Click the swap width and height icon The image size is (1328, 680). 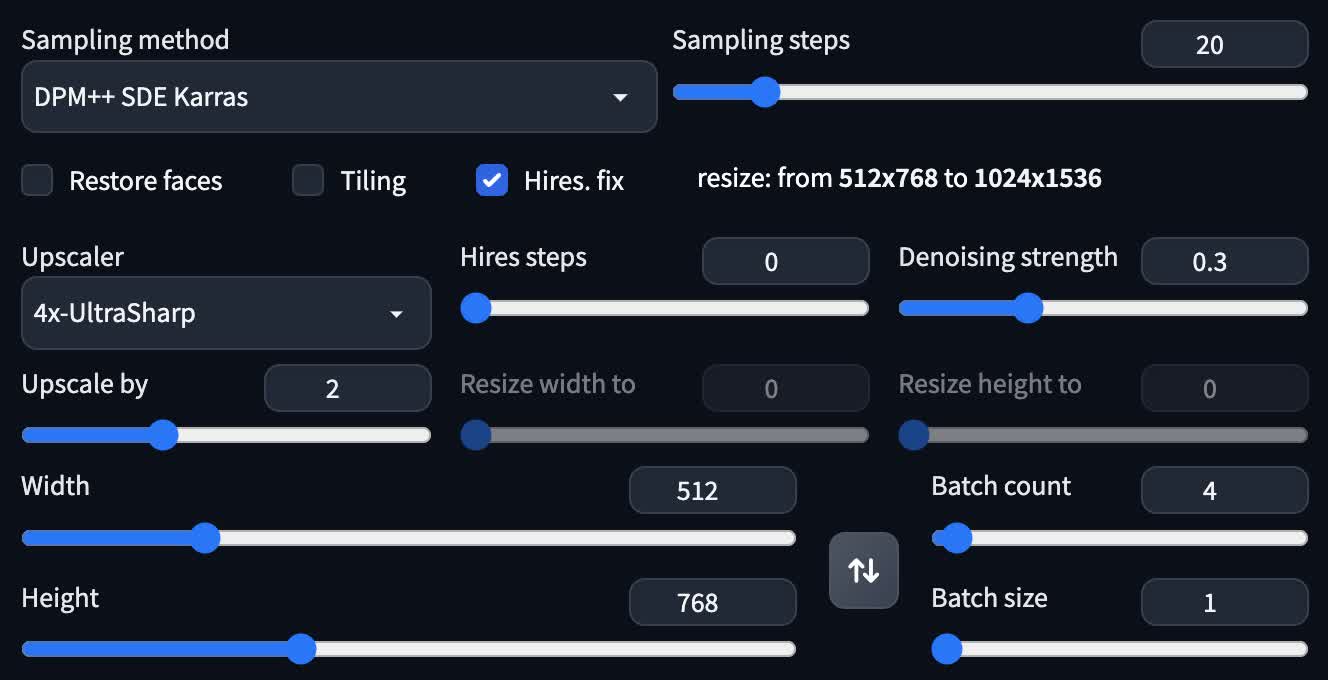click(x=863, y=570)
